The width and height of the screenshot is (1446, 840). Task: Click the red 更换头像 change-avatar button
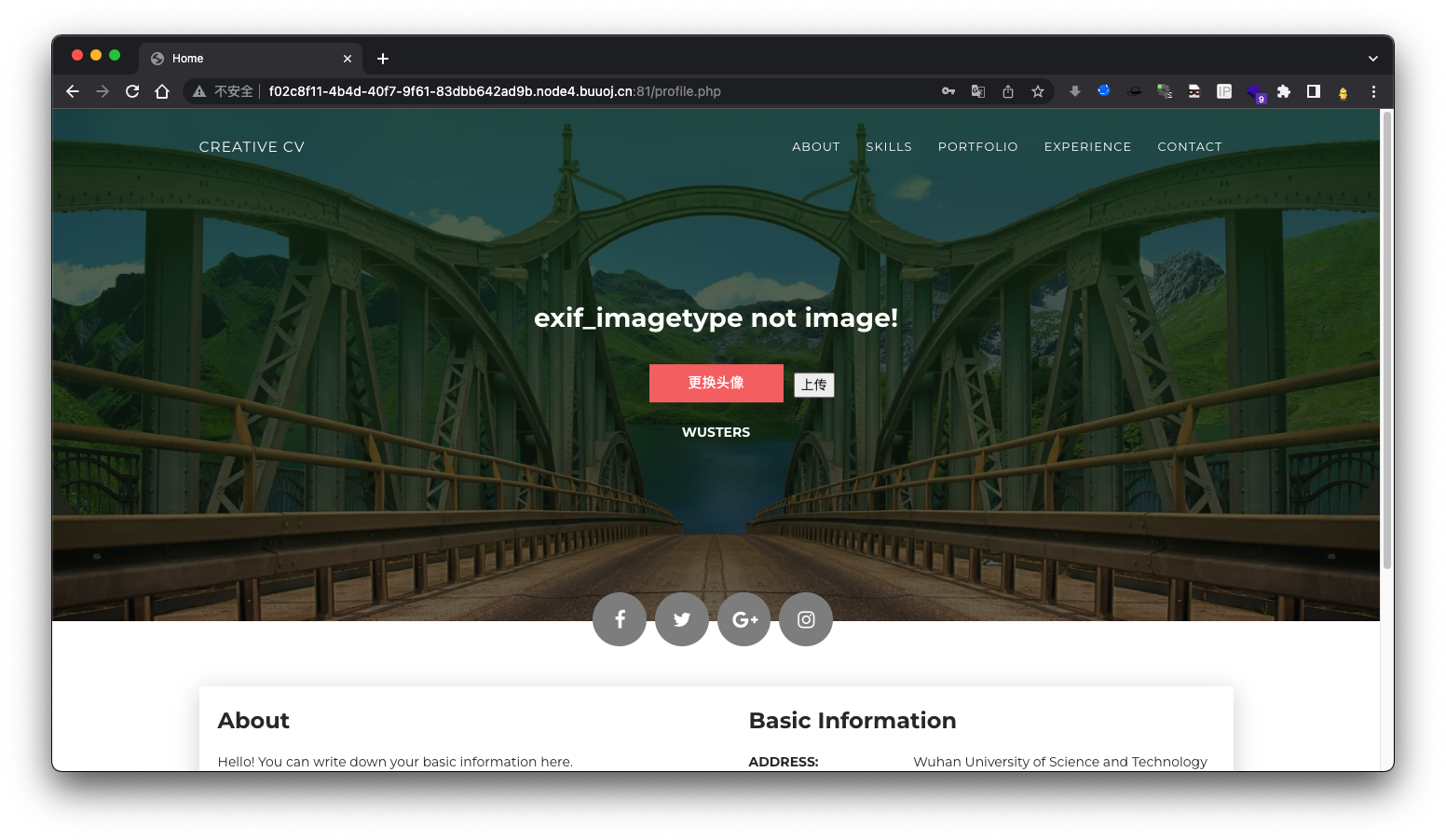pos(716,383)
